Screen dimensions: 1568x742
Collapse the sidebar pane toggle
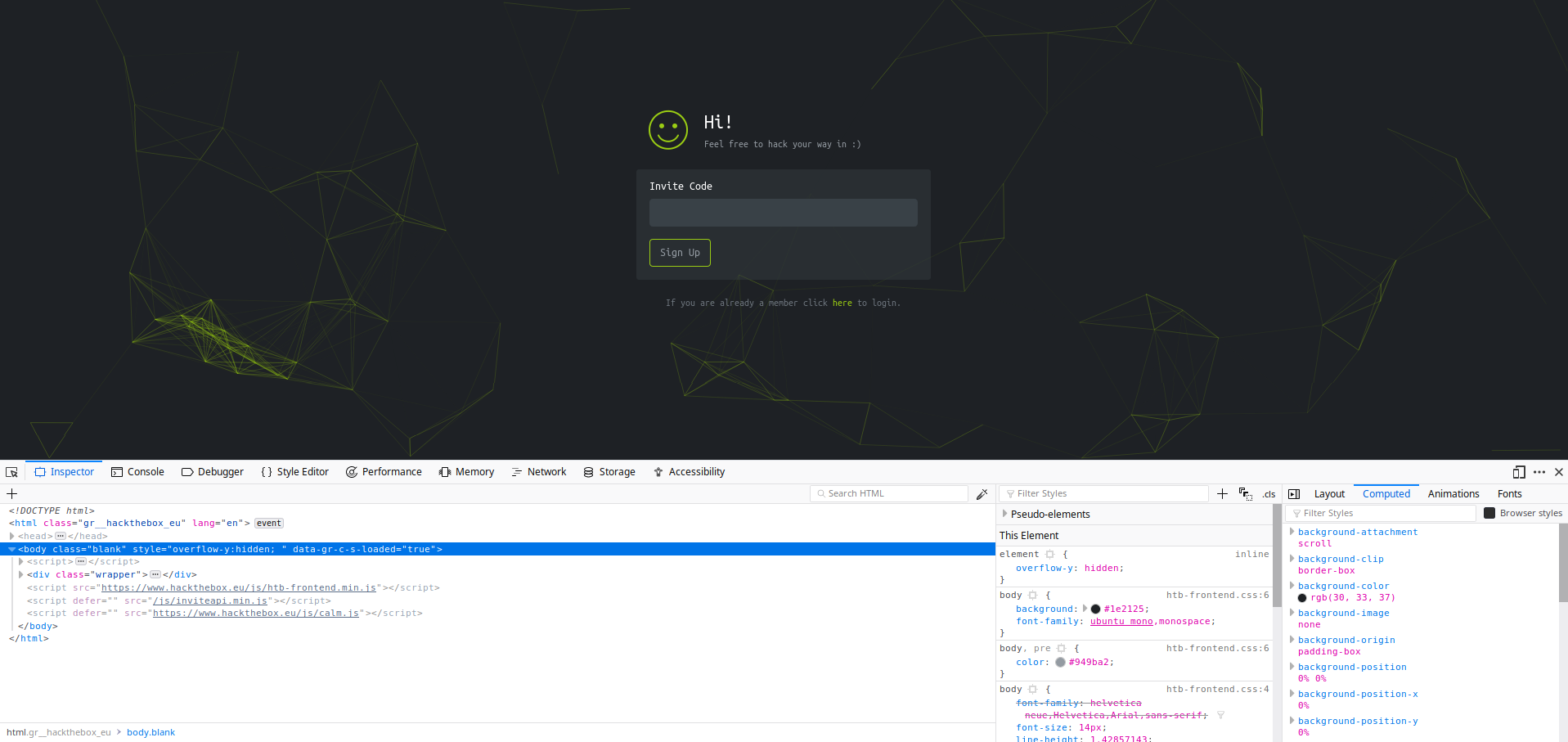pyautogui.click(x=1294, y=494)
